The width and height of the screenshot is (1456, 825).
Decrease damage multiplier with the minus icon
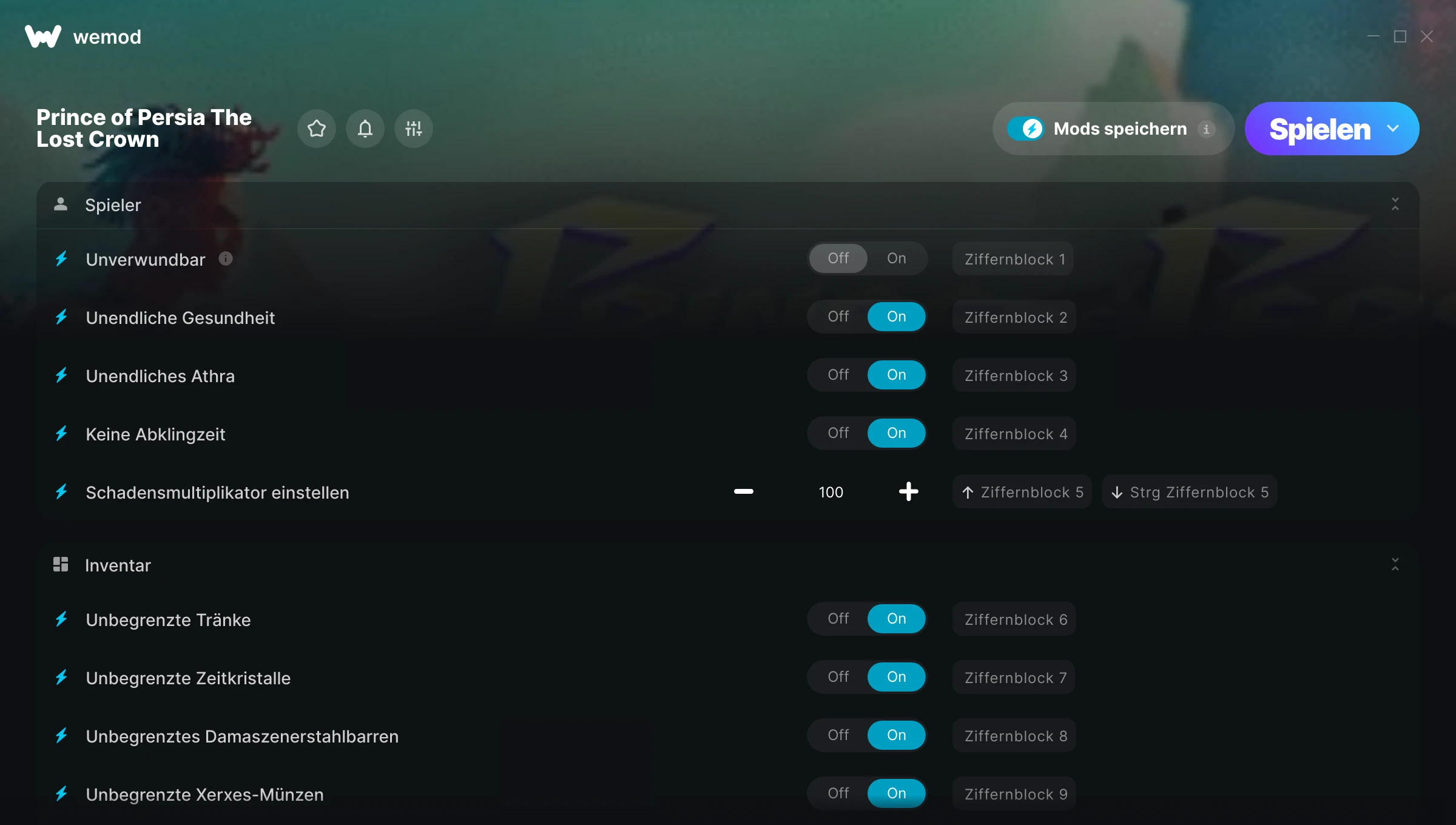pyautogui.click(x=744, y=491)
